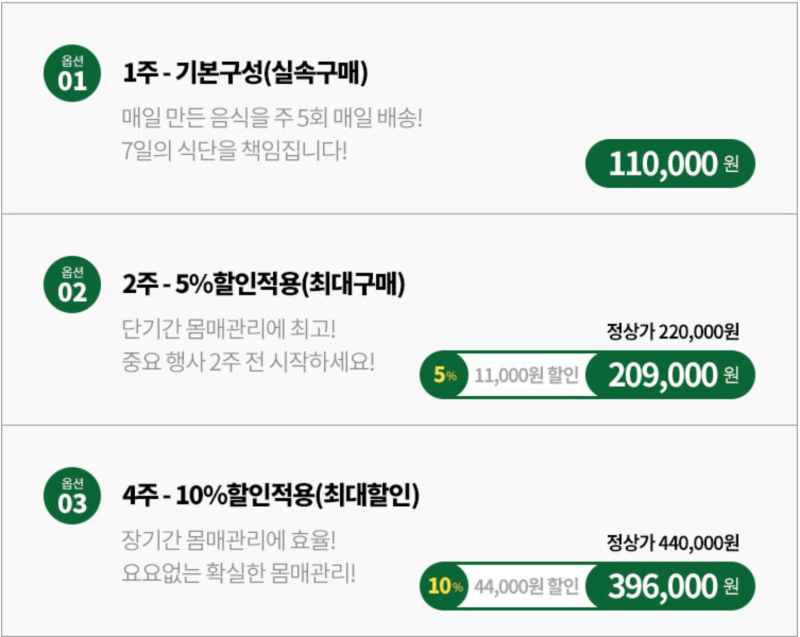Click 단기간 몸매관리에 최고 description
Image resolution: width=800 pixels, height=637 pixels.
tap(229, 329)
